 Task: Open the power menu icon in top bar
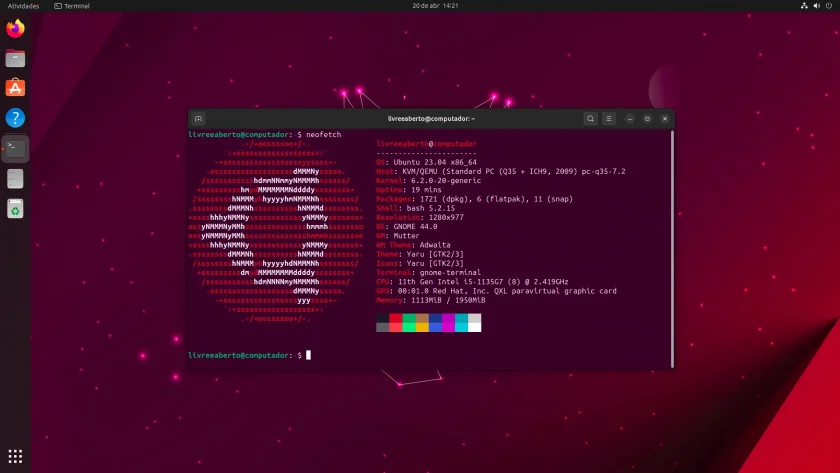[829, 6]
